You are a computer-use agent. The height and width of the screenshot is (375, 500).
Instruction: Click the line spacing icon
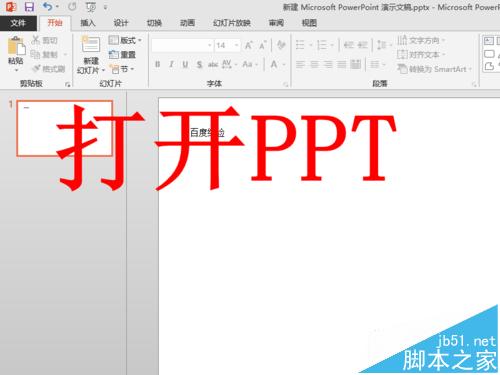[x=381, y=45]
